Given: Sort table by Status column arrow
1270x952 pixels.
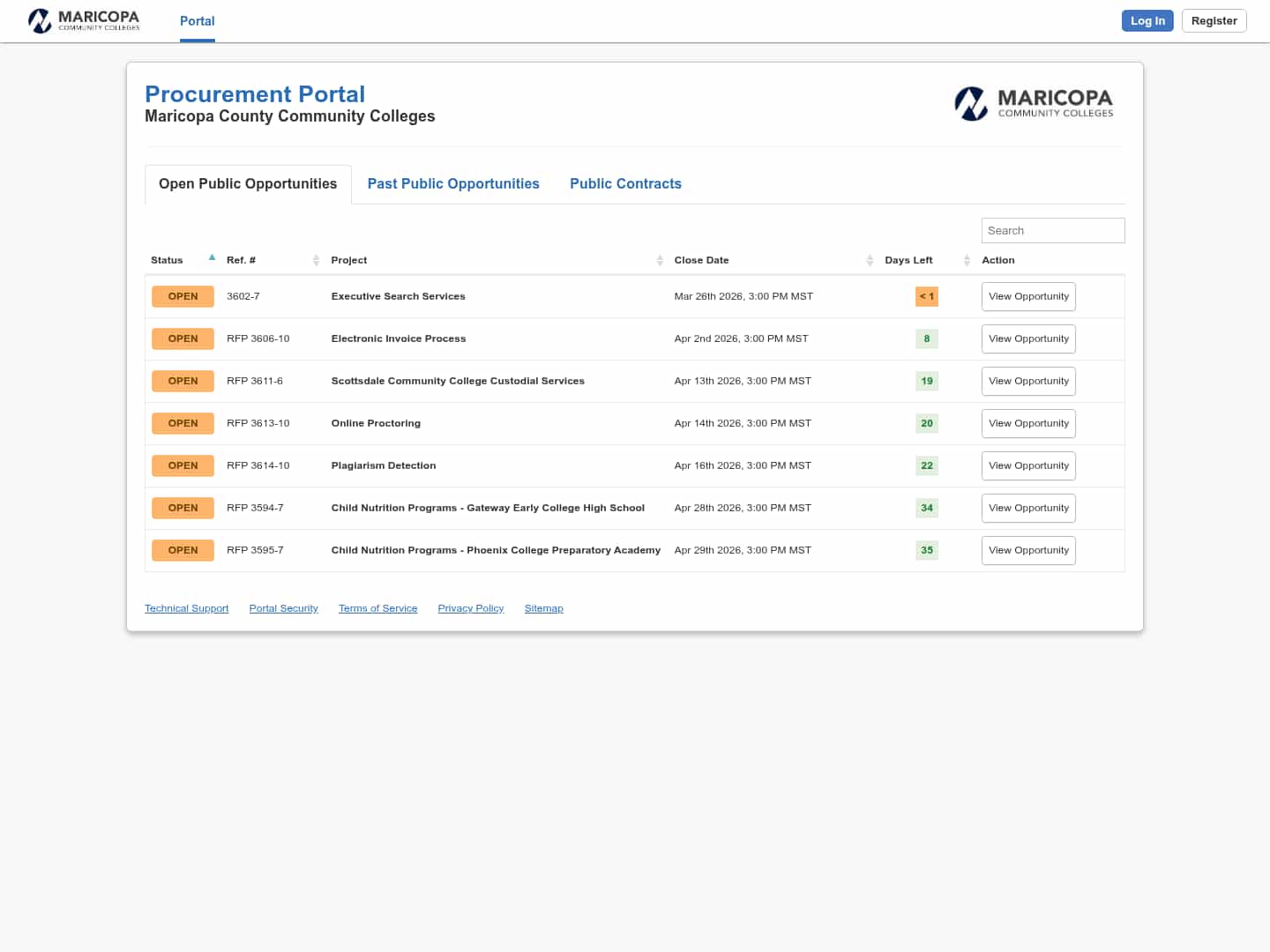Looking at the screenshot, I should tap(212, 258).
